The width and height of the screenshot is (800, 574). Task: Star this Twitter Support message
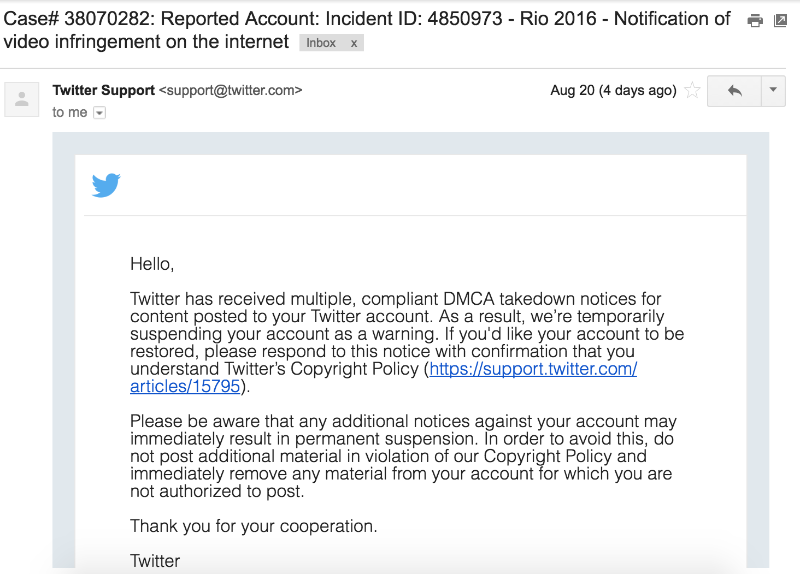coord(692,91)
